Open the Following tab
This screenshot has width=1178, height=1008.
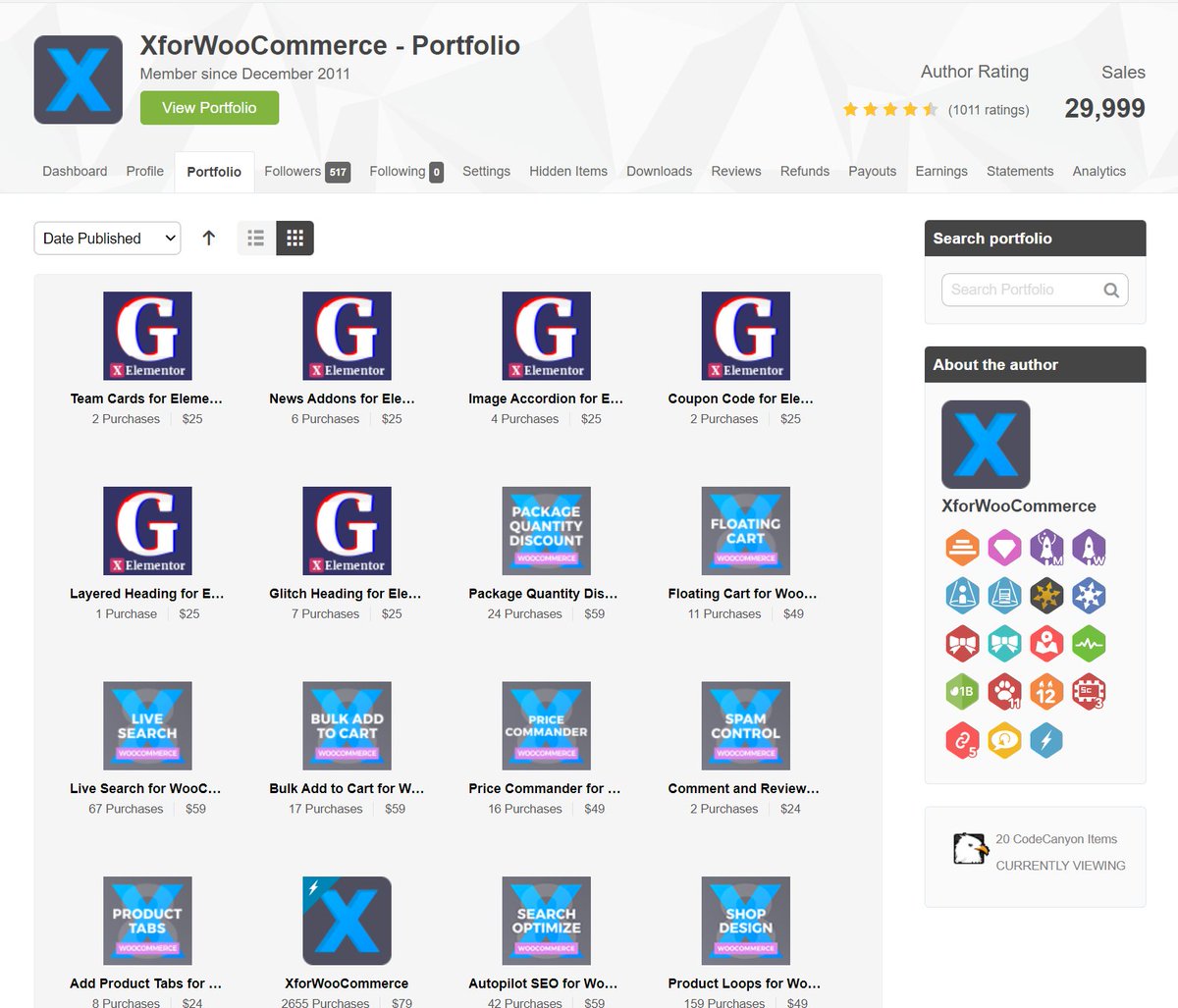click(406, 171)
